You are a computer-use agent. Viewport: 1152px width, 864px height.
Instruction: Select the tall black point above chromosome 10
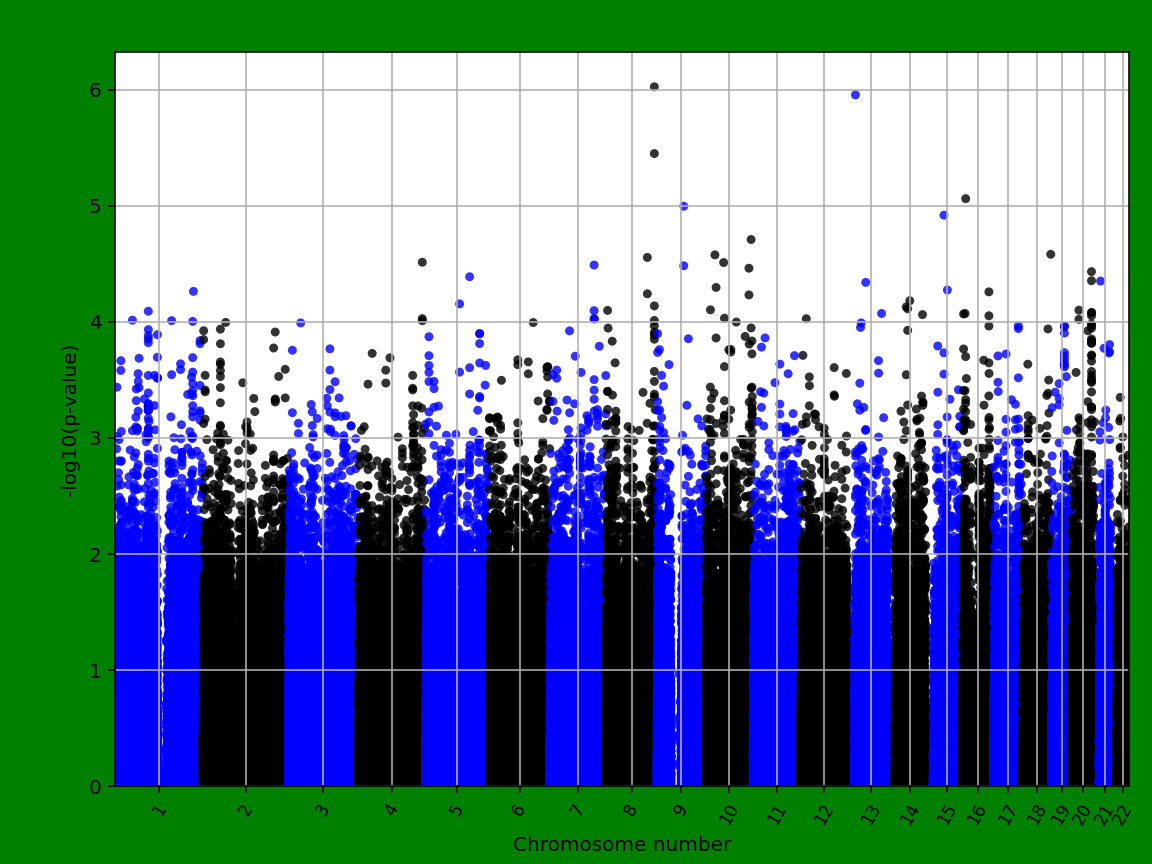click(x=751, y=239)
